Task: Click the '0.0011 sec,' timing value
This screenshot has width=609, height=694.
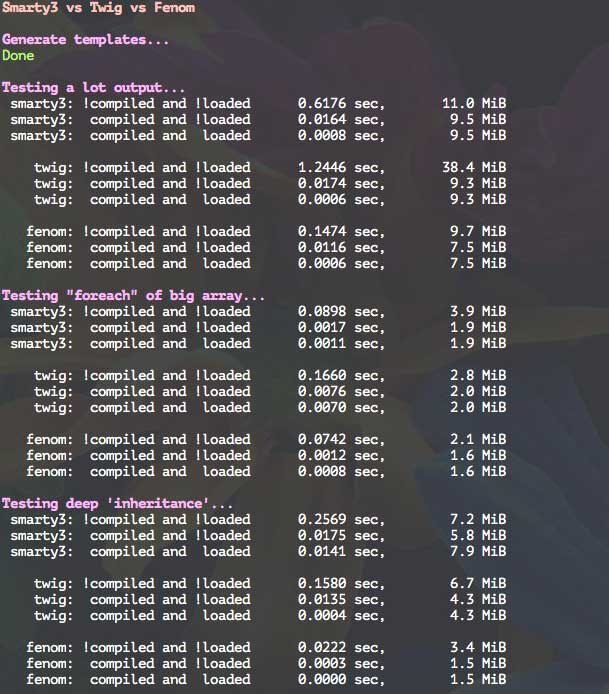Action: [341, 343]
